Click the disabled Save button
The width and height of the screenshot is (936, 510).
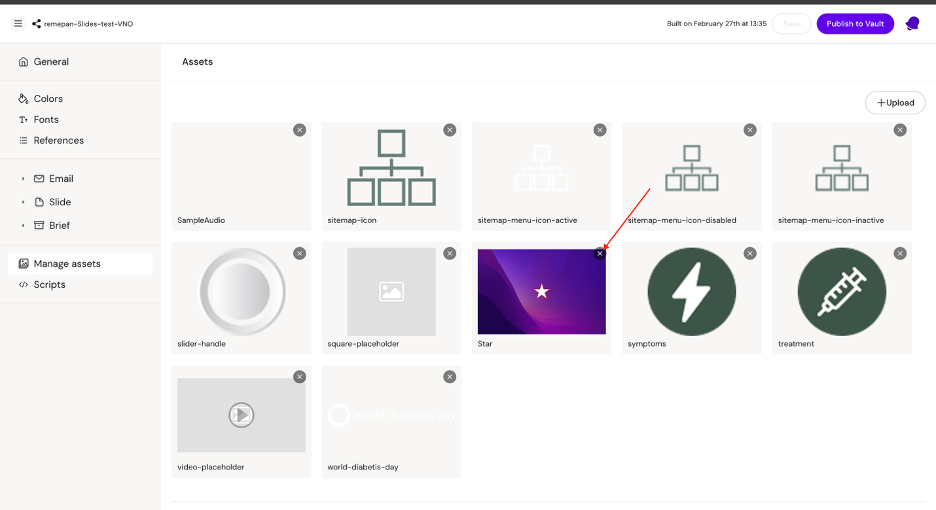pyautogui.click(x=791, y=24)
